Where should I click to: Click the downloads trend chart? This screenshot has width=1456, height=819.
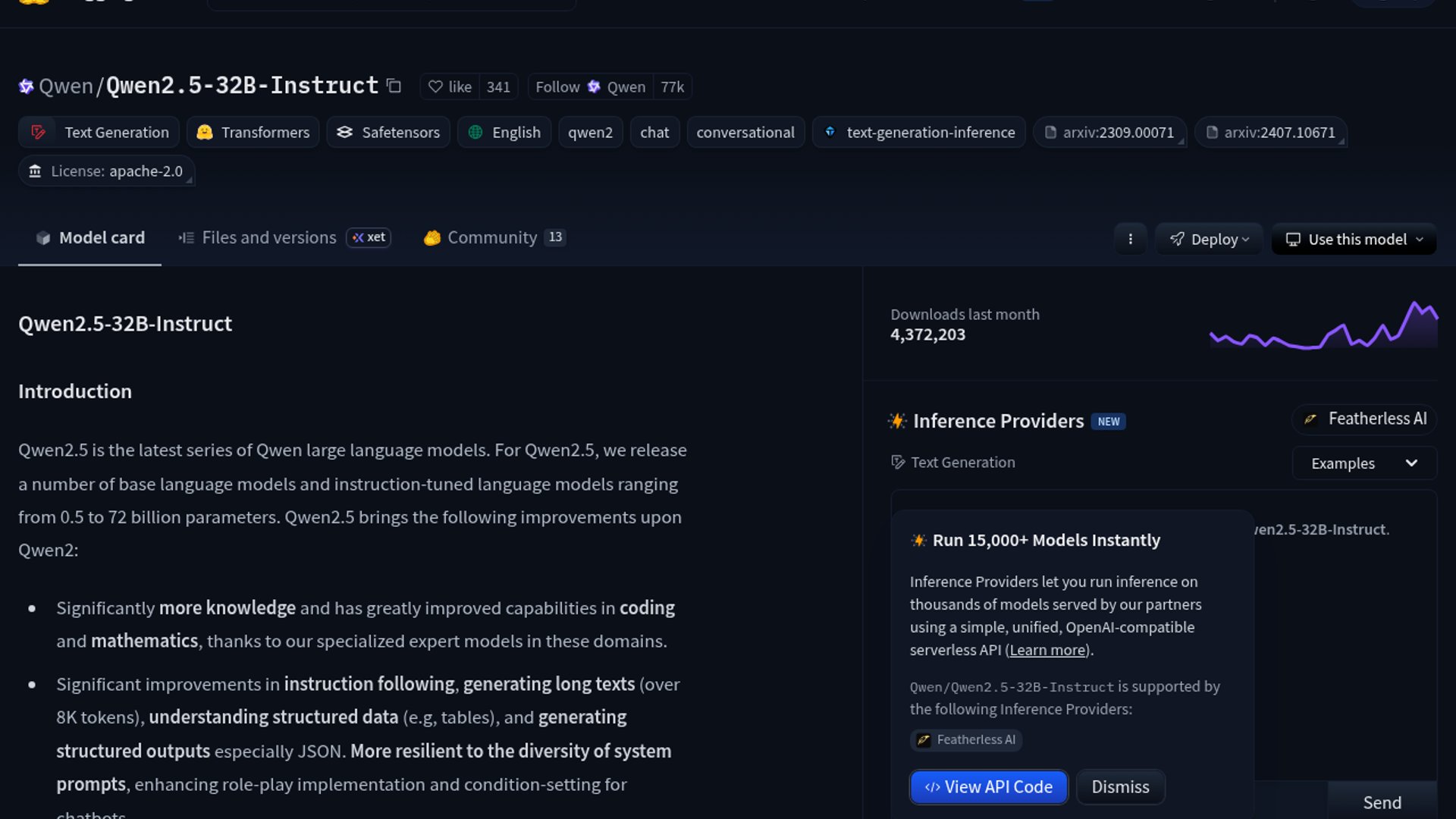pos(1323,326)
